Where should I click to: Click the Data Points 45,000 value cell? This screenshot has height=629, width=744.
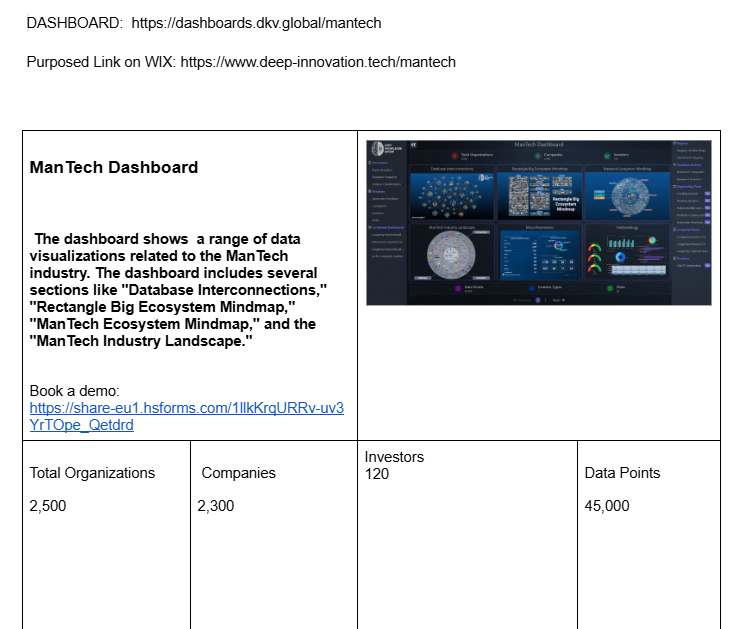(607, 506)
